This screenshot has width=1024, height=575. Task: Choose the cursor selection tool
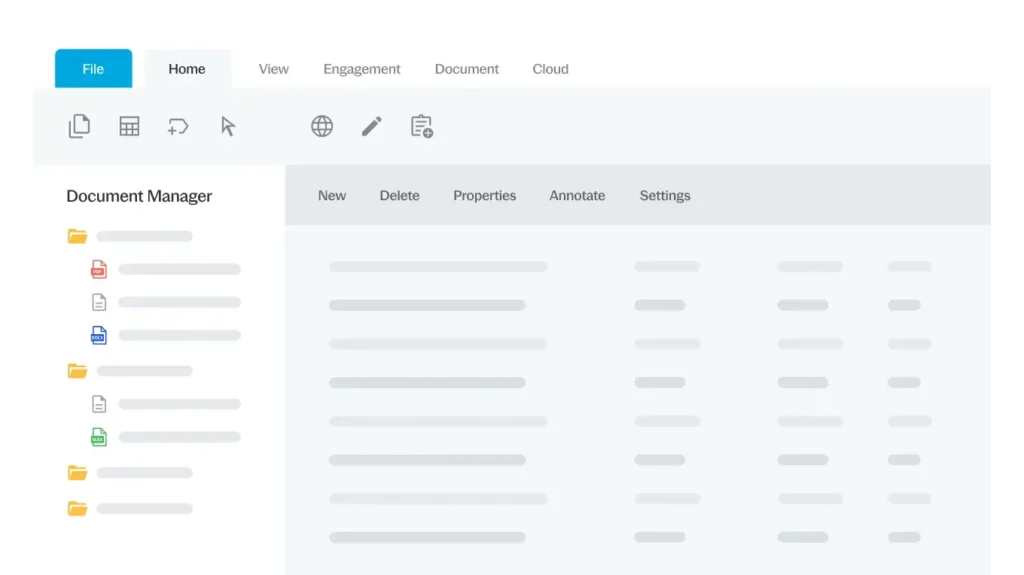(228, 126)
